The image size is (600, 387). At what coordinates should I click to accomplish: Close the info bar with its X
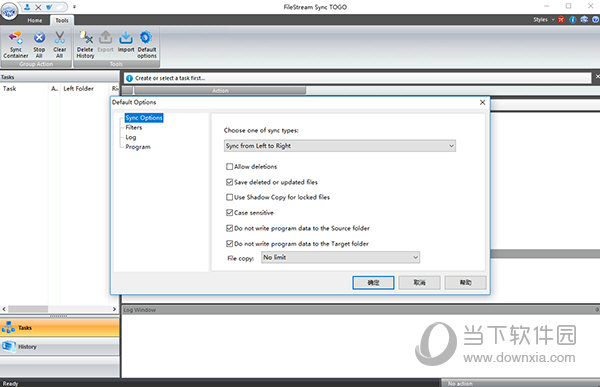click(x=597, y=77)
